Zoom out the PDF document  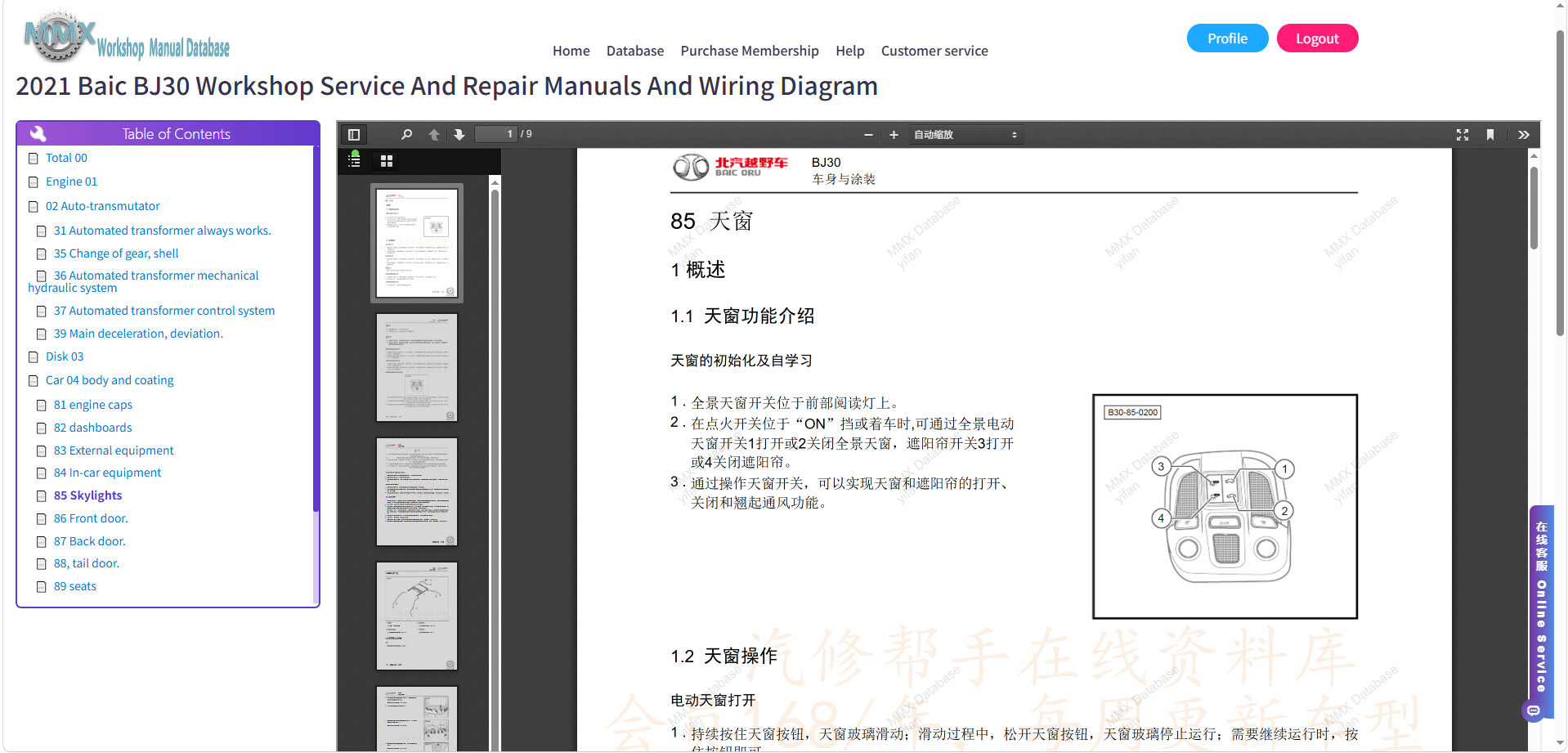[x=868, y=135]
